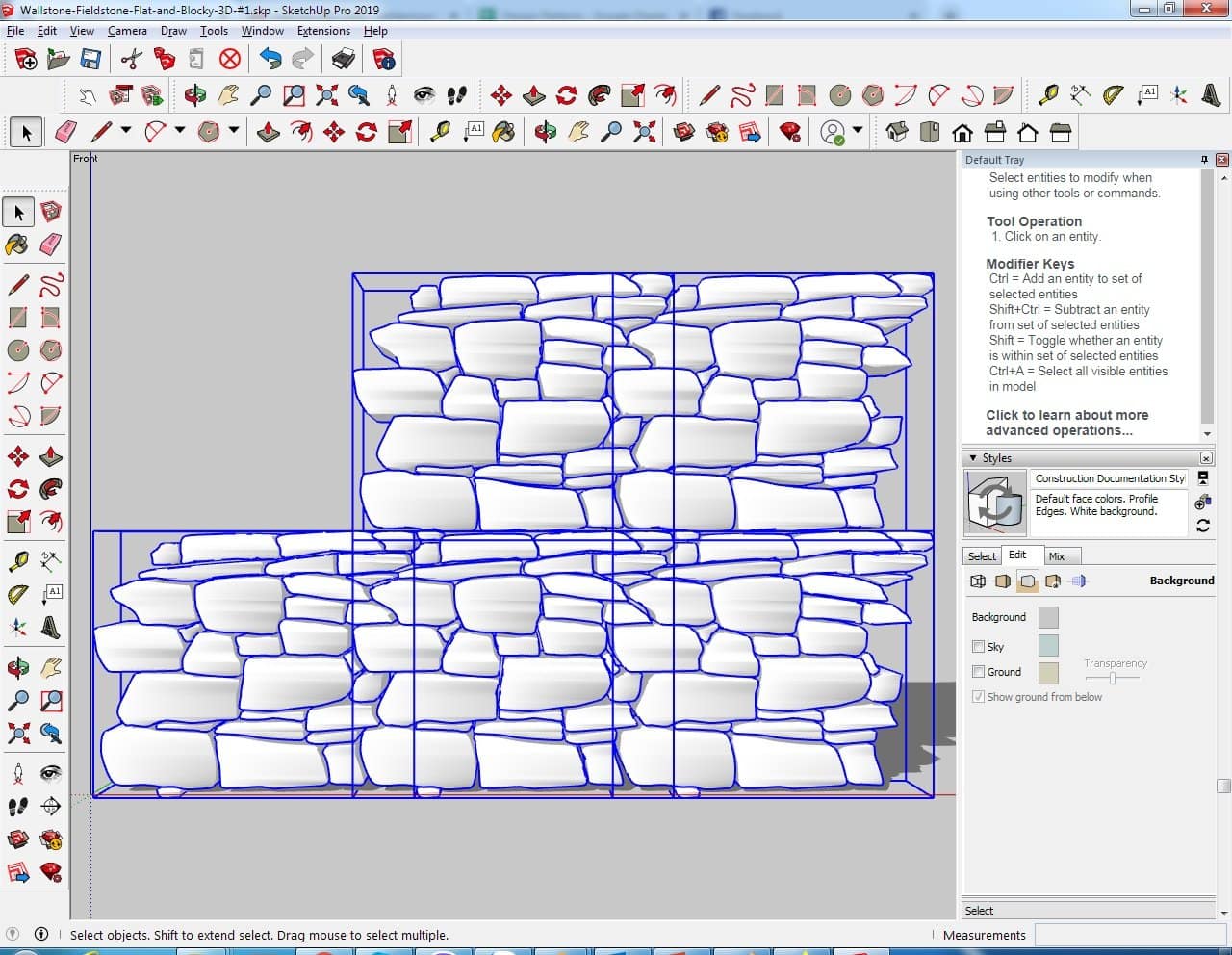Click the Save floppy disk icon
The image size is (1232, 955).
tap(90, 60)
